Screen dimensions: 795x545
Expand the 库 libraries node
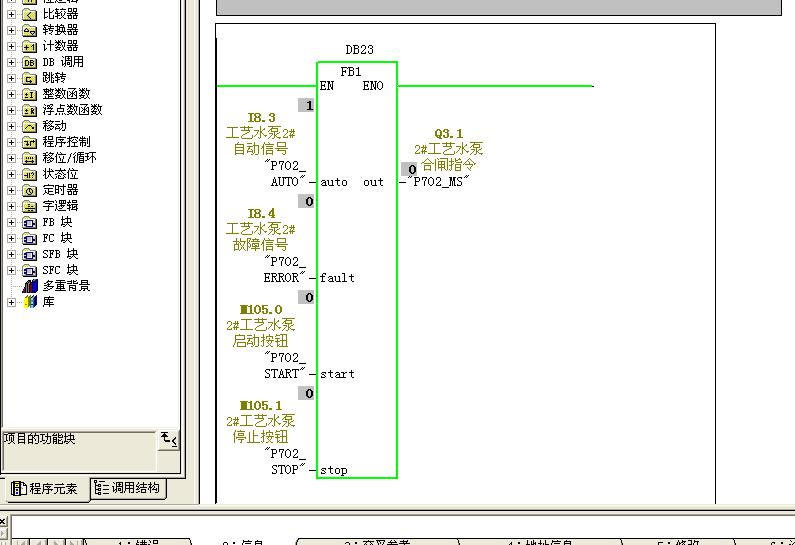tap(11, 303)
